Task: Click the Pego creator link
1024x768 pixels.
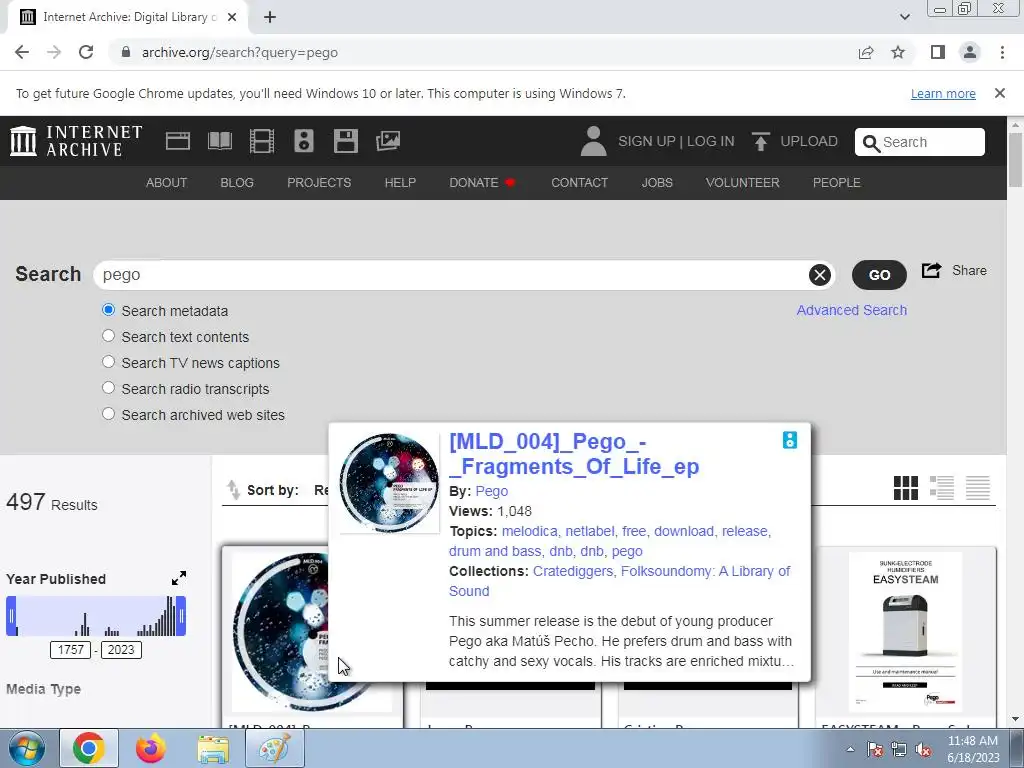Action: point(492,491)
